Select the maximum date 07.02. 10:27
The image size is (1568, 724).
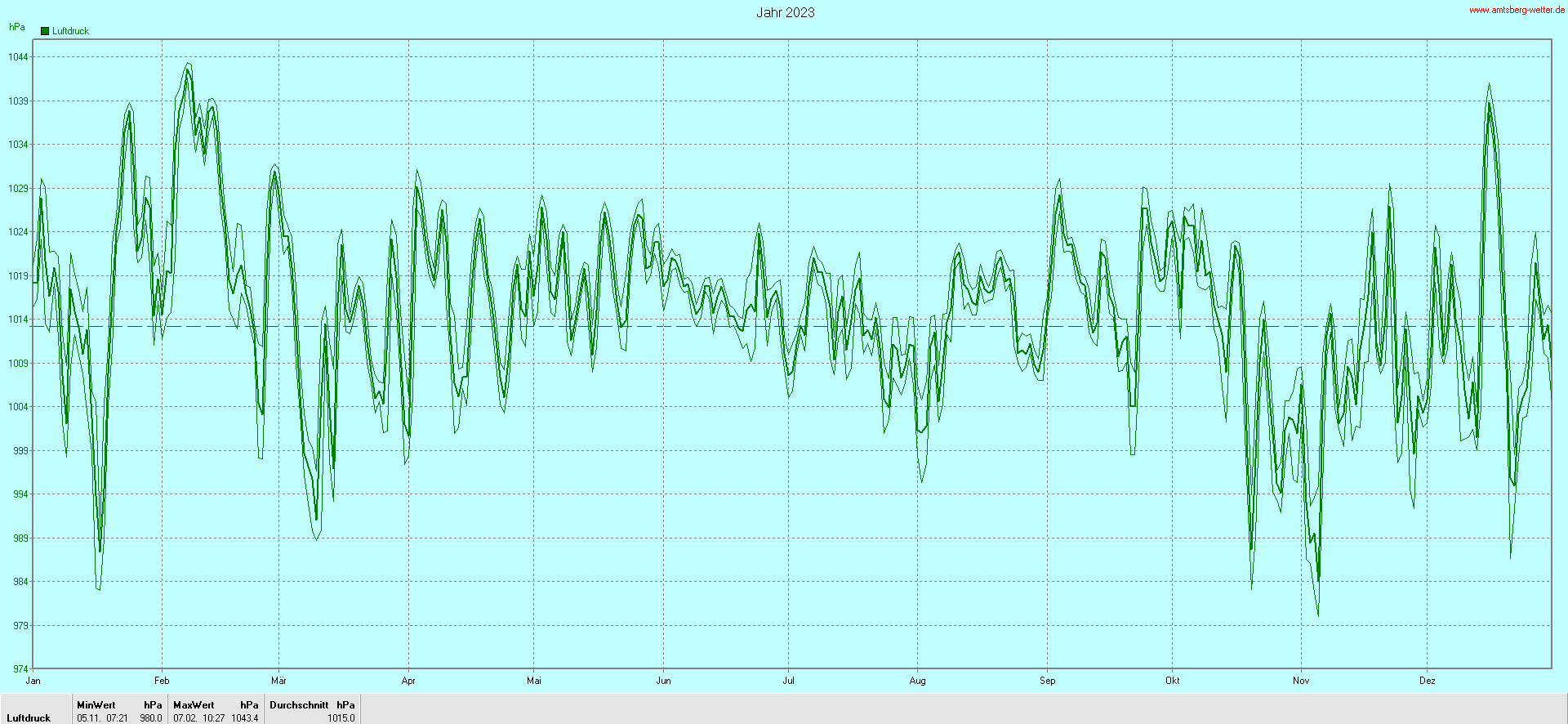pyautogui.click(x=198, y=718)
